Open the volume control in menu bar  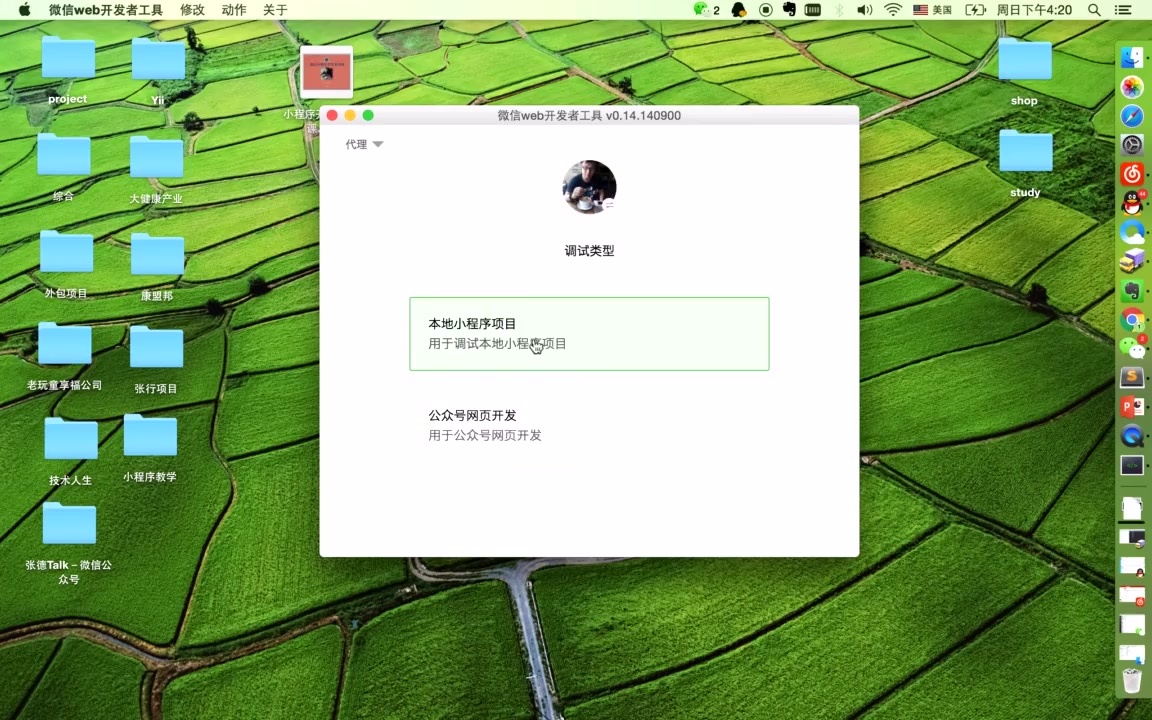865,10
